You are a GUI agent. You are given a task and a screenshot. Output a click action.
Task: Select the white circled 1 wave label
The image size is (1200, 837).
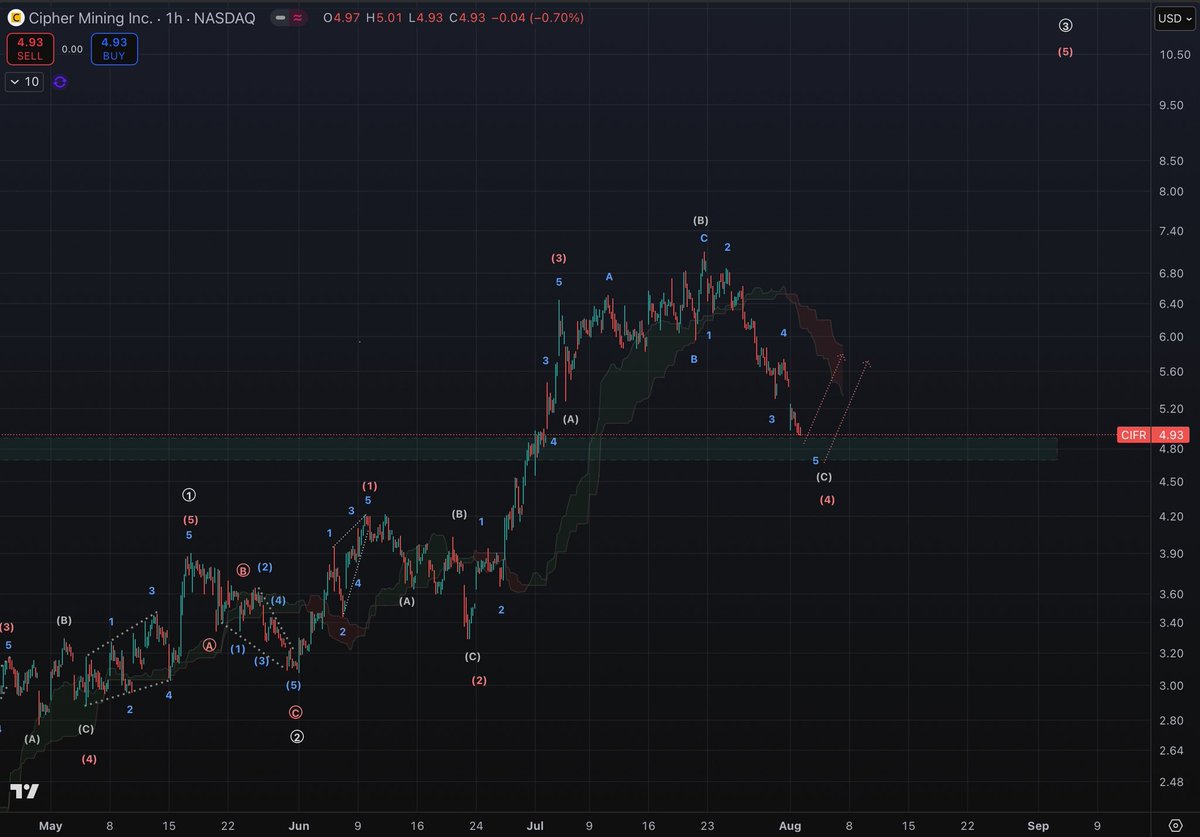tap(190, 495)
